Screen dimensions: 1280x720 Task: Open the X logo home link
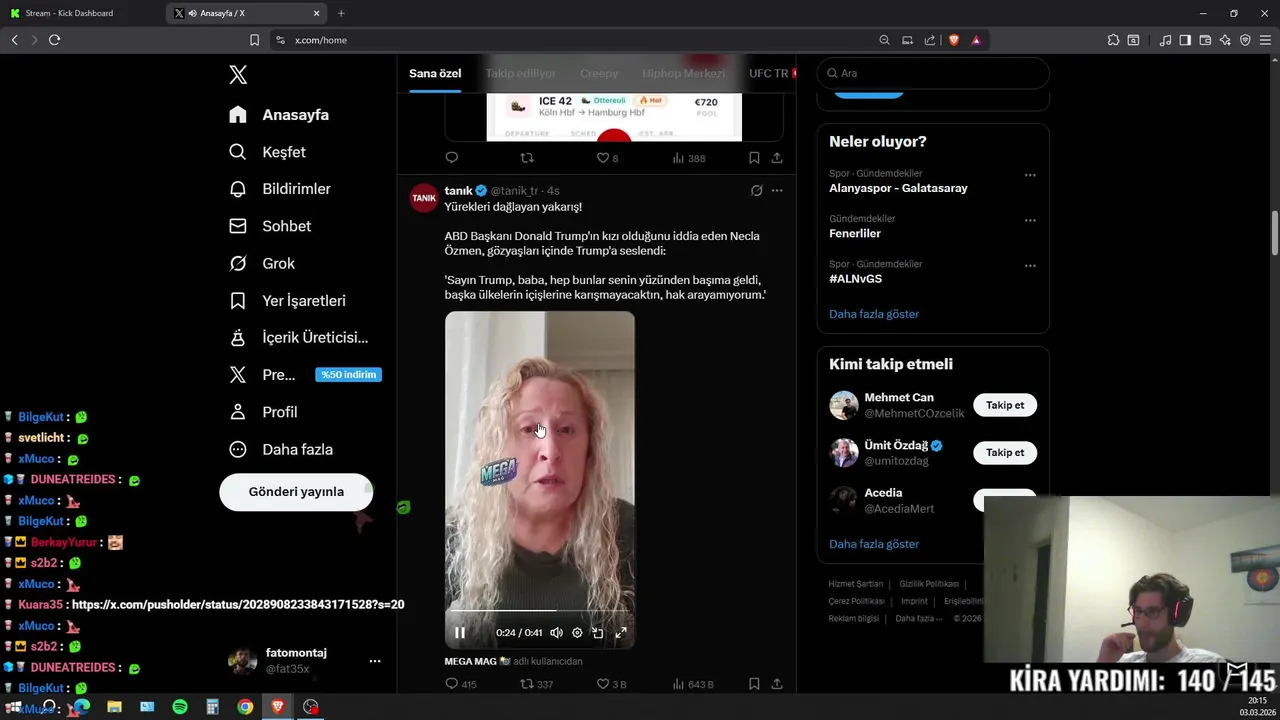click(x=238, y=75)
